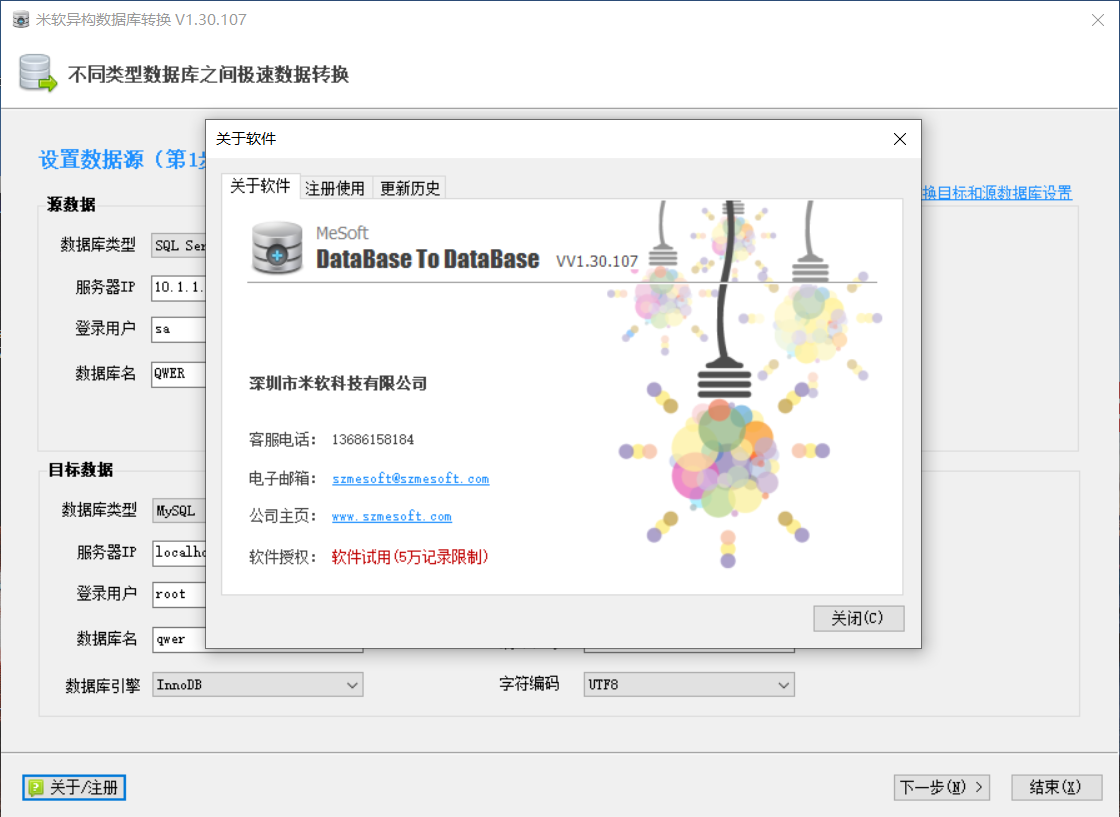Screen dimensions: 1120x817
Task: Expand the 数据库引擎 InnoDB dropdown
Action: 257,684
